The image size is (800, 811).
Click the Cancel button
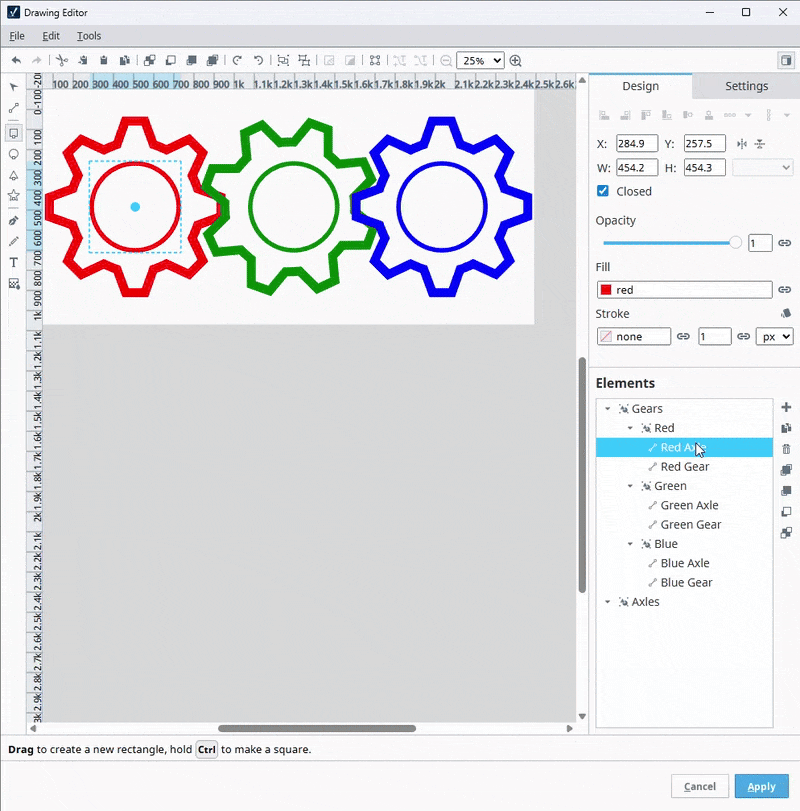click(x=699, y=787)
